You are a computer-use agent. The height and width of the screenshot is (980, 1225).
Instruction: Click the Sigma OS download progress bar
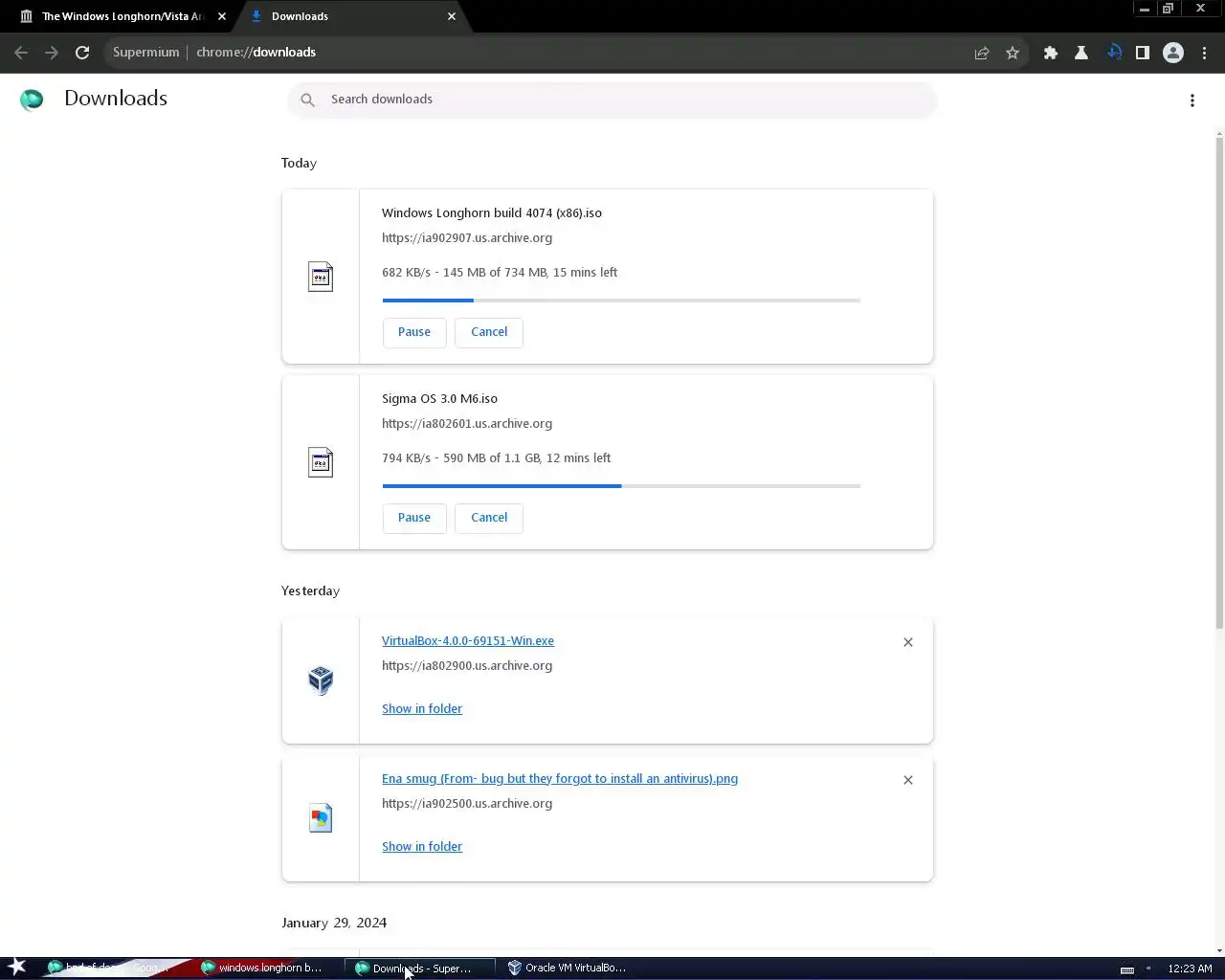(x=621, y=486)
